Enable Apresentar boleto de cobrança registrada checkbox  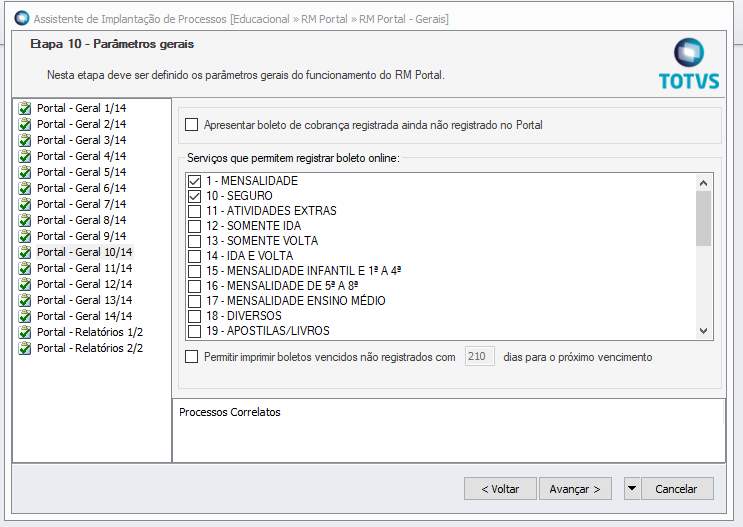(192, 125)
